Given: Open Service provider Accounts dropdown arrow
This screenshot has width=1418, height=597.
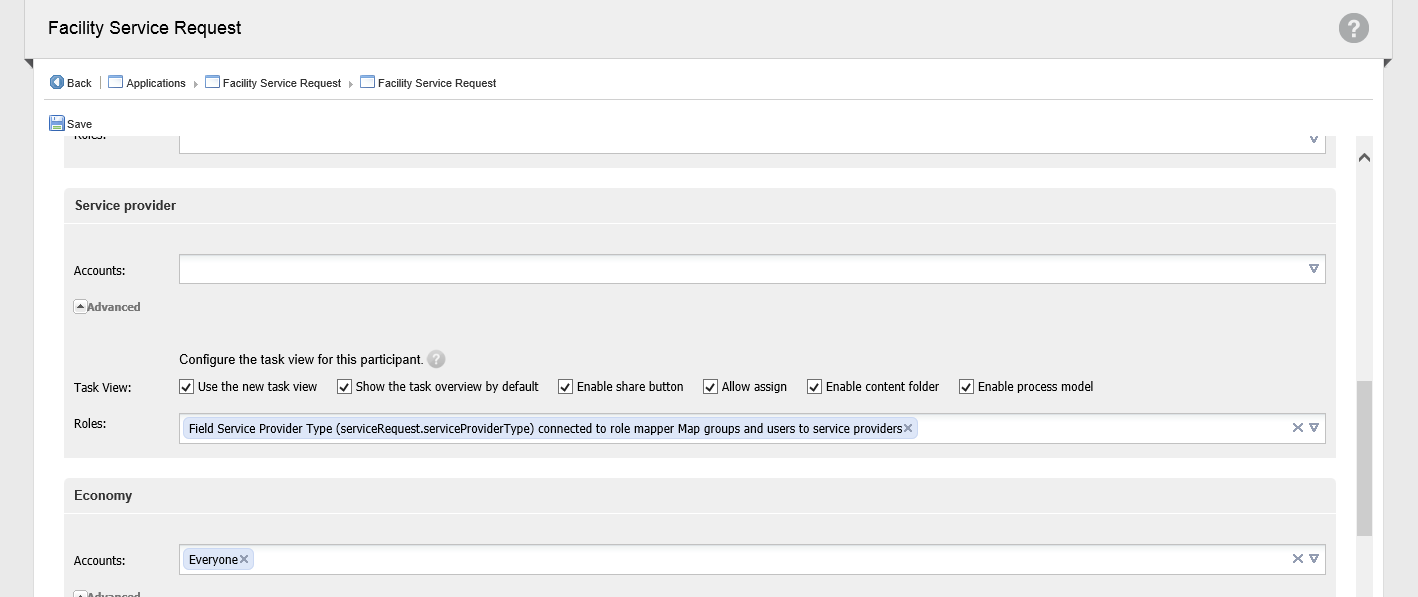Looking at the screenshot, I should [x=1314, y=269].
